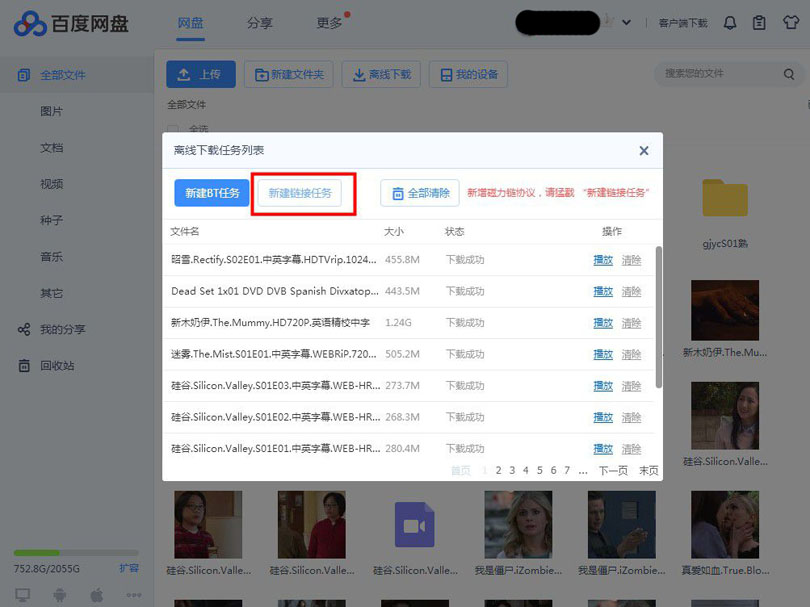Play the Silicon.Valley.S01E01 task
810x607 pixels.
tap(603, 449)
